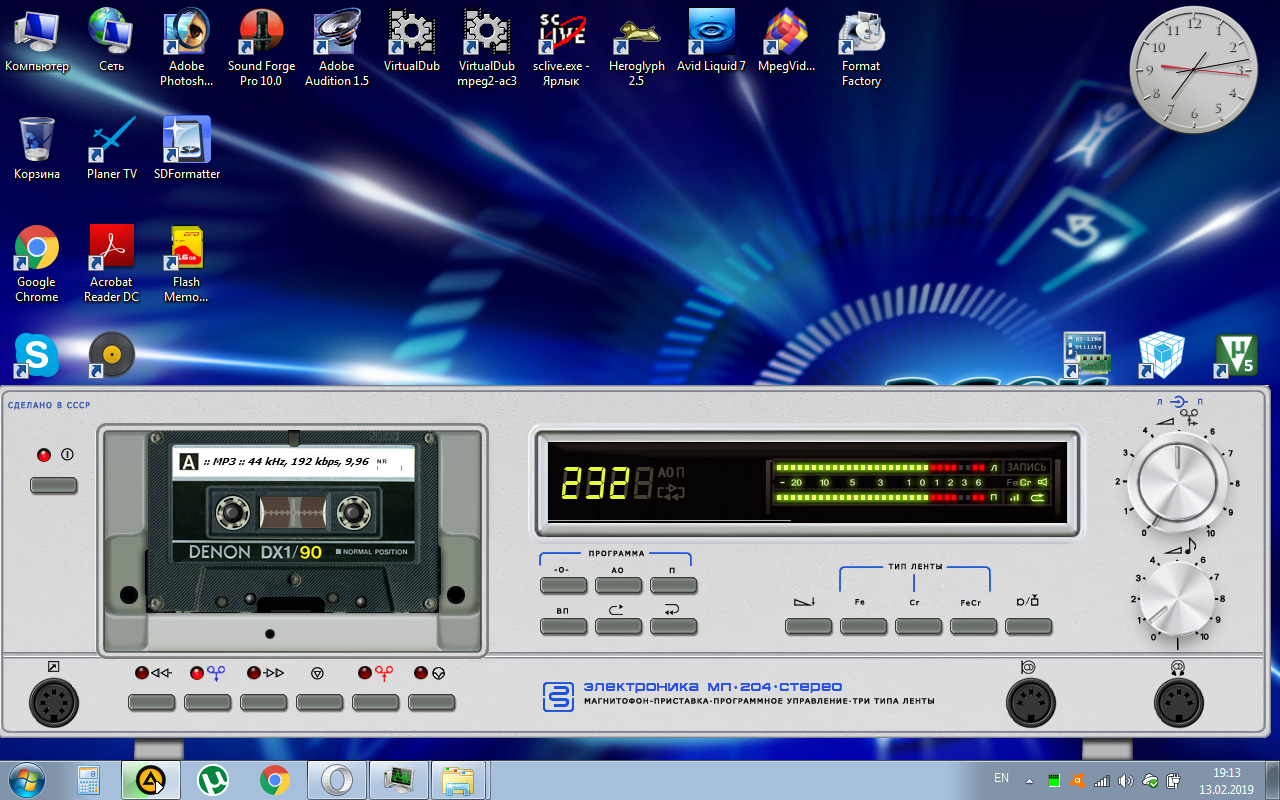The image size is (1280, 800).
Task: Click the button under the blue play symbol
Action: [208, 703]
